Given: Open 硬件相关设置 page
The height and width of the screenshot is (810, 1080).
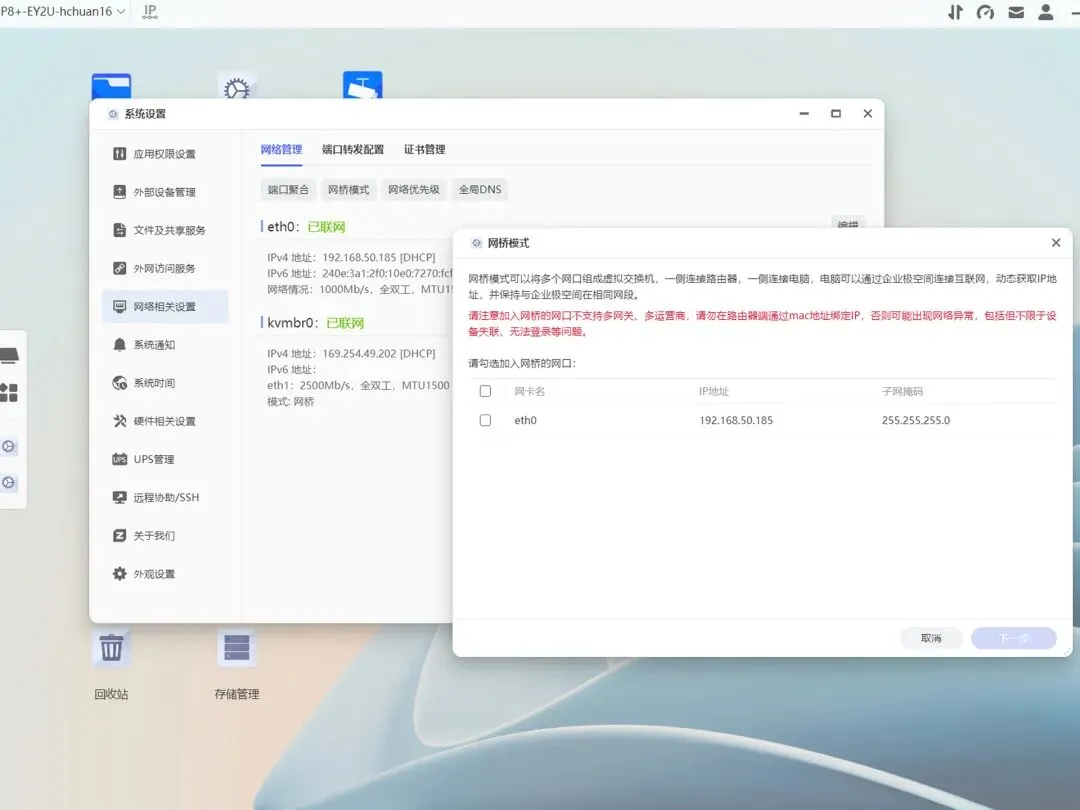Looking at the screenshot, I should pyautogui.click(x=165, y=421).
